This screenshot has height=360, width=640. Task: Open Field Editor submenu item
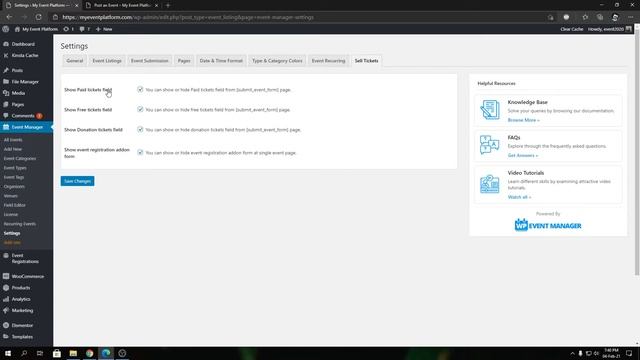(x=15, y=205)
